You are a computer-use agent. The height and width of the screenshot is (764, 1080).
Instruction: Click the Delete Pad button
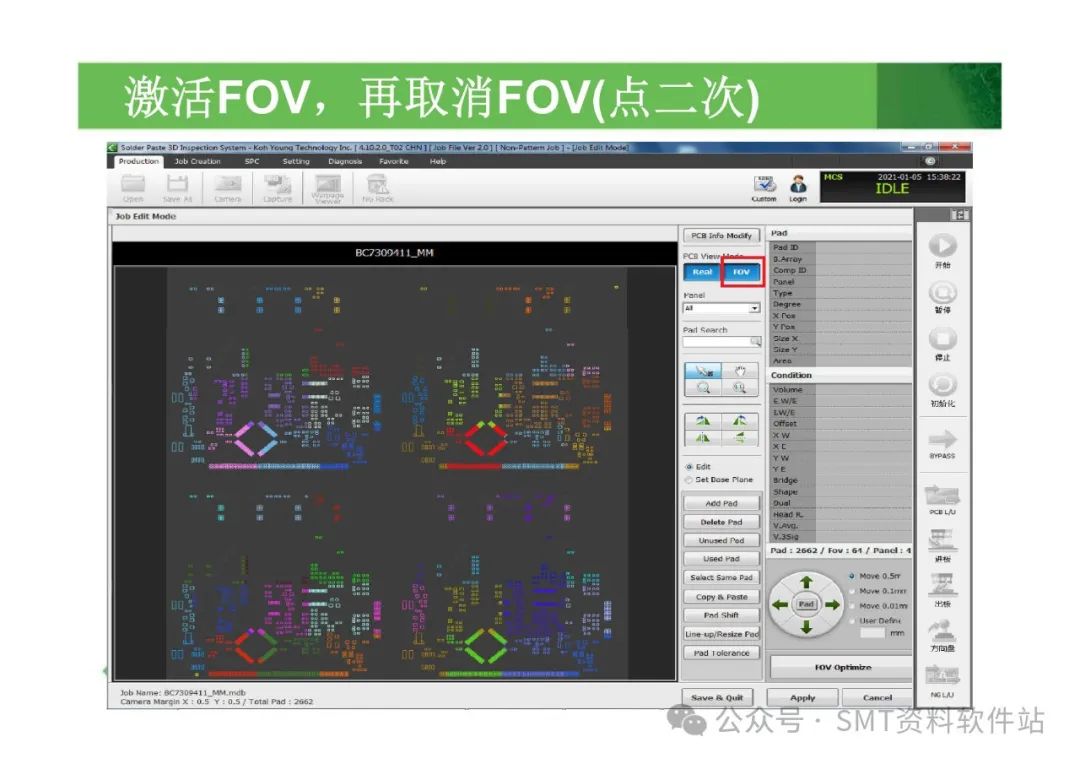(x=721, y=522)
